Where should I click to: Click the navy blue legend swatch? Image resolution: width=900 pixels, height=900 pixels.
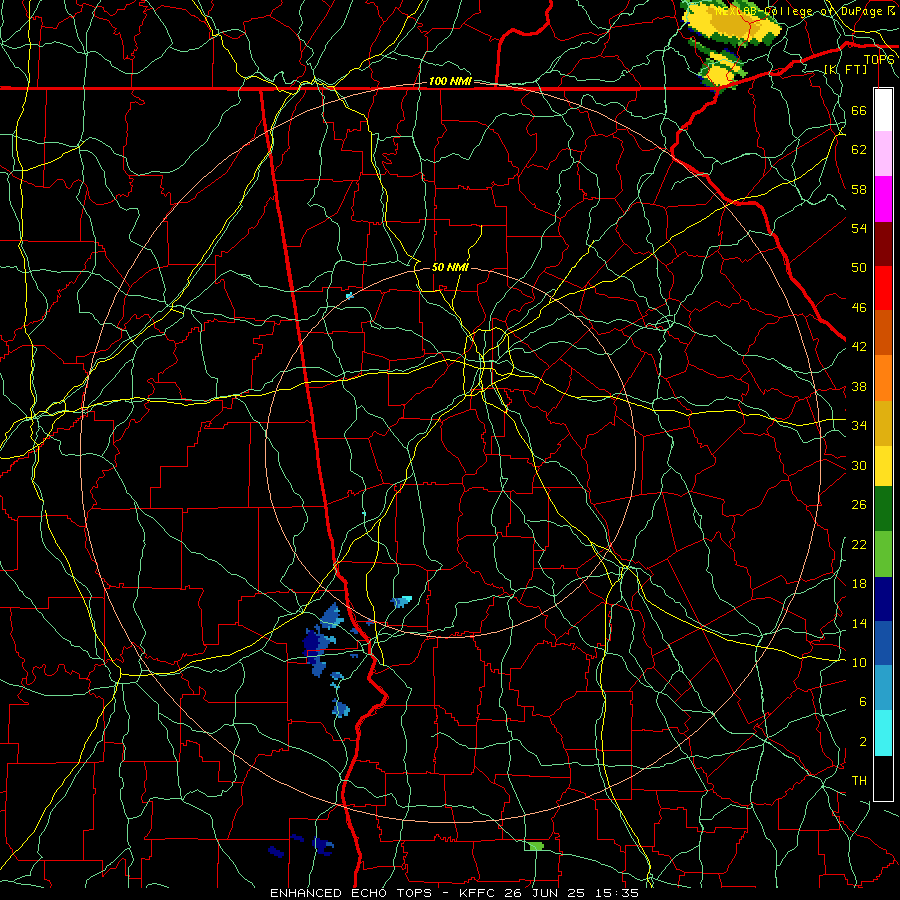[883, 599]
